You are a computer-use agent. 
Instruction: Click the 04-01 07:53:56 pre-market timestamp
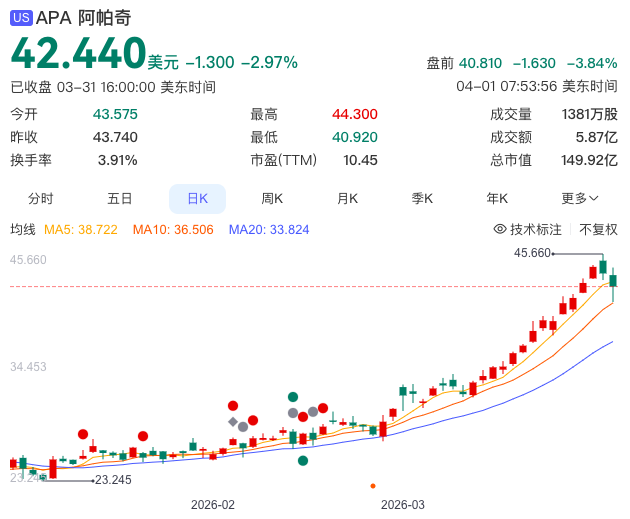(x=537, y=86)
